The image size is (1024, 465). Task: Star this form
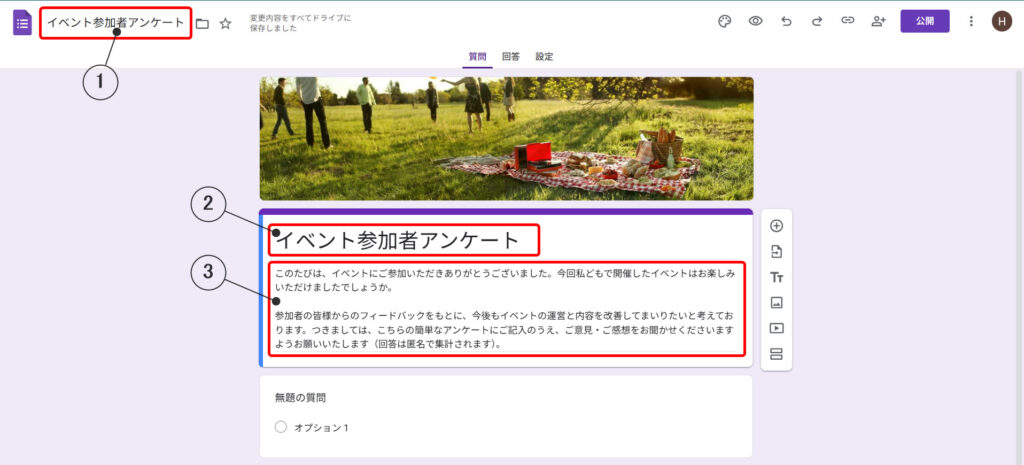pos(225,24)
